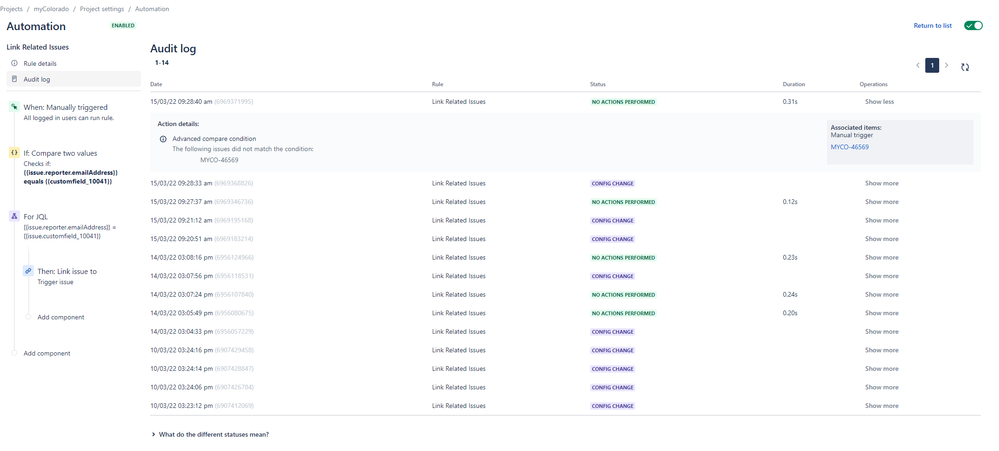Toggle the rule enabled switch
This screenshot has height=451, width=999.
point(973,25)
